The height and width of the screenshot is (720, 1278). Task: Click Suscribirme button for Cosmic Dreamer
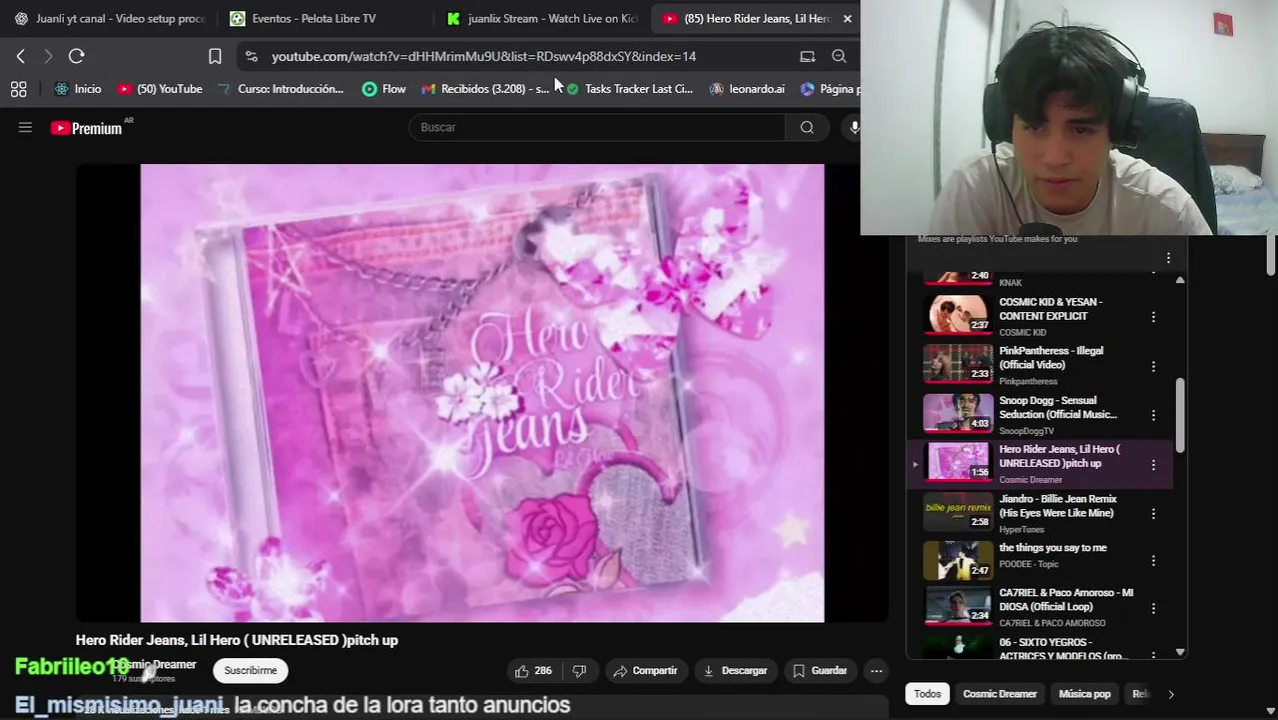coord(250,671)
